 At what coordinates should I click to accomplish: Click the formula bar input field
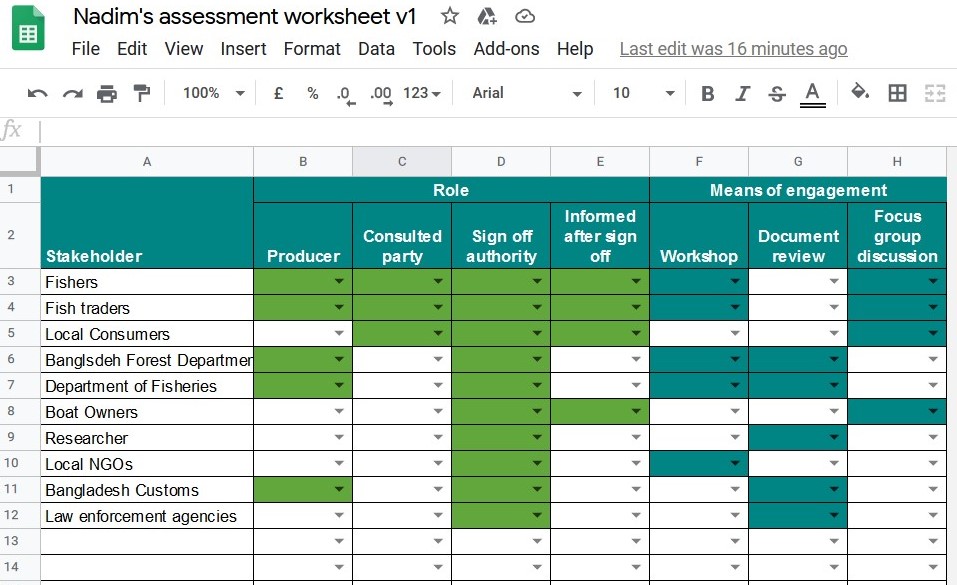(x=490, y=131)
